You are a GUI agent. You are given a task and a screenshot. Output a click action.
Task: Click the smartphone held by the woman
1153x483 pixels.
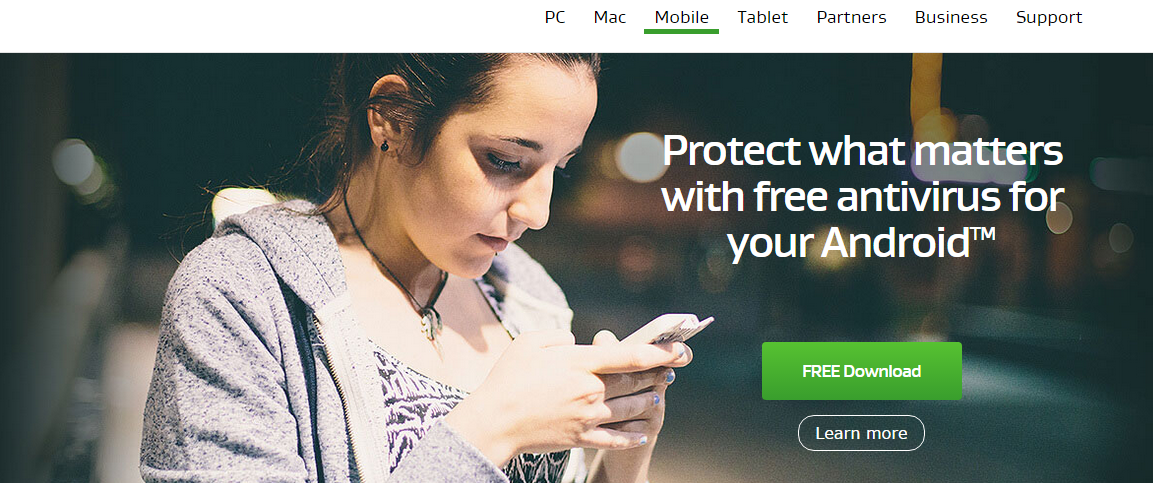pos(667,329)
